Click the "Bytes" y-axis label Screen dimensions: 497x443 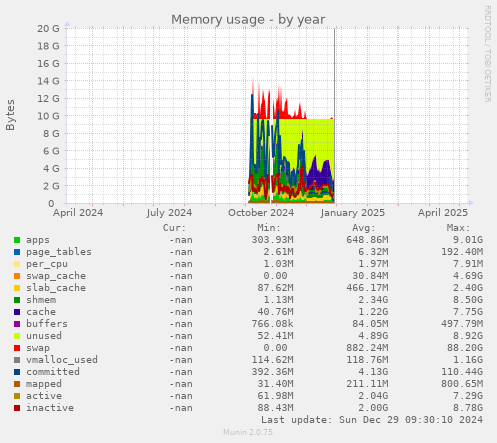(10, 115)
